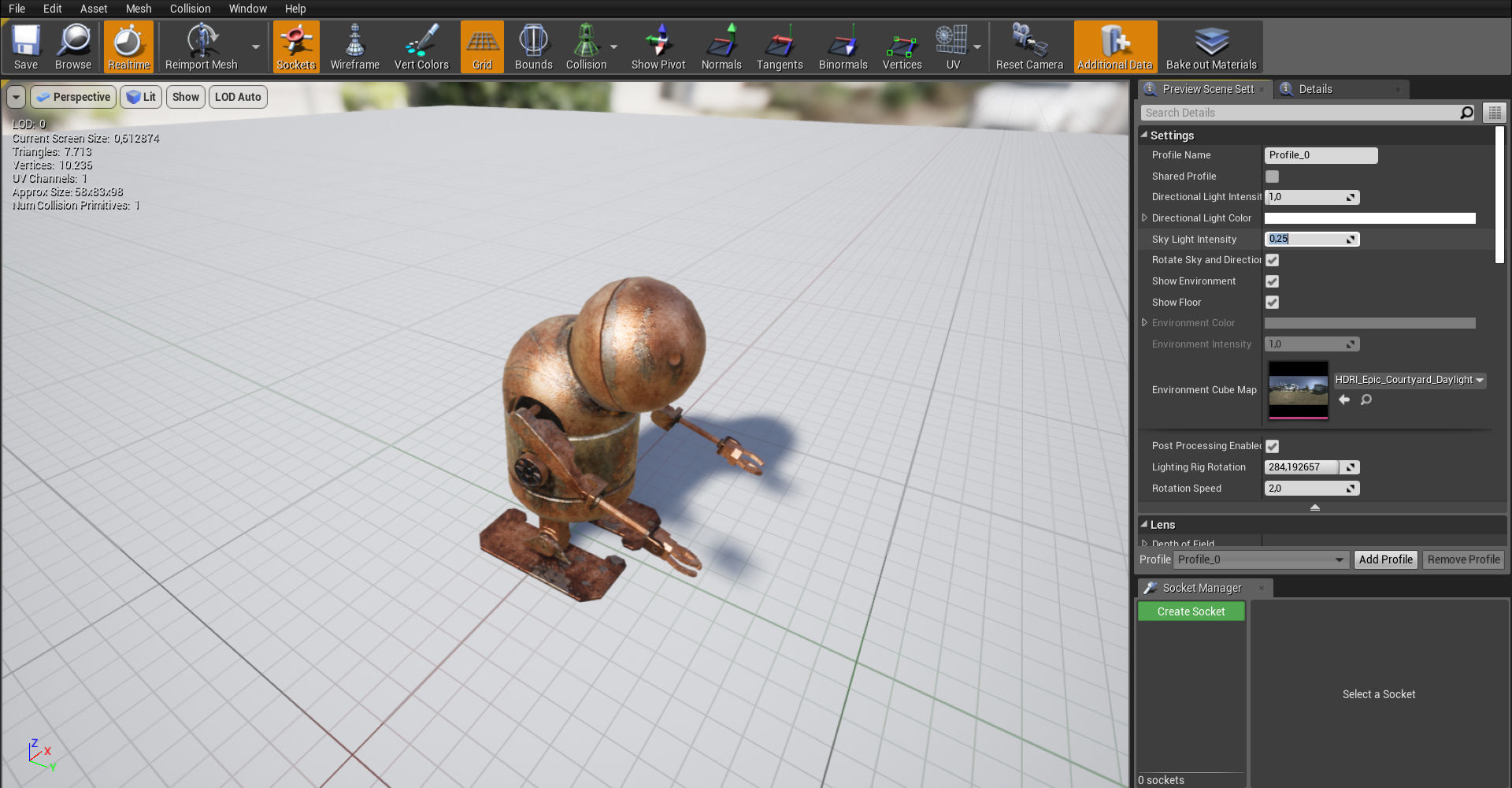Open viewport options dropdown arrow
The image size is (1512, 788).
[x=17, y=97]
